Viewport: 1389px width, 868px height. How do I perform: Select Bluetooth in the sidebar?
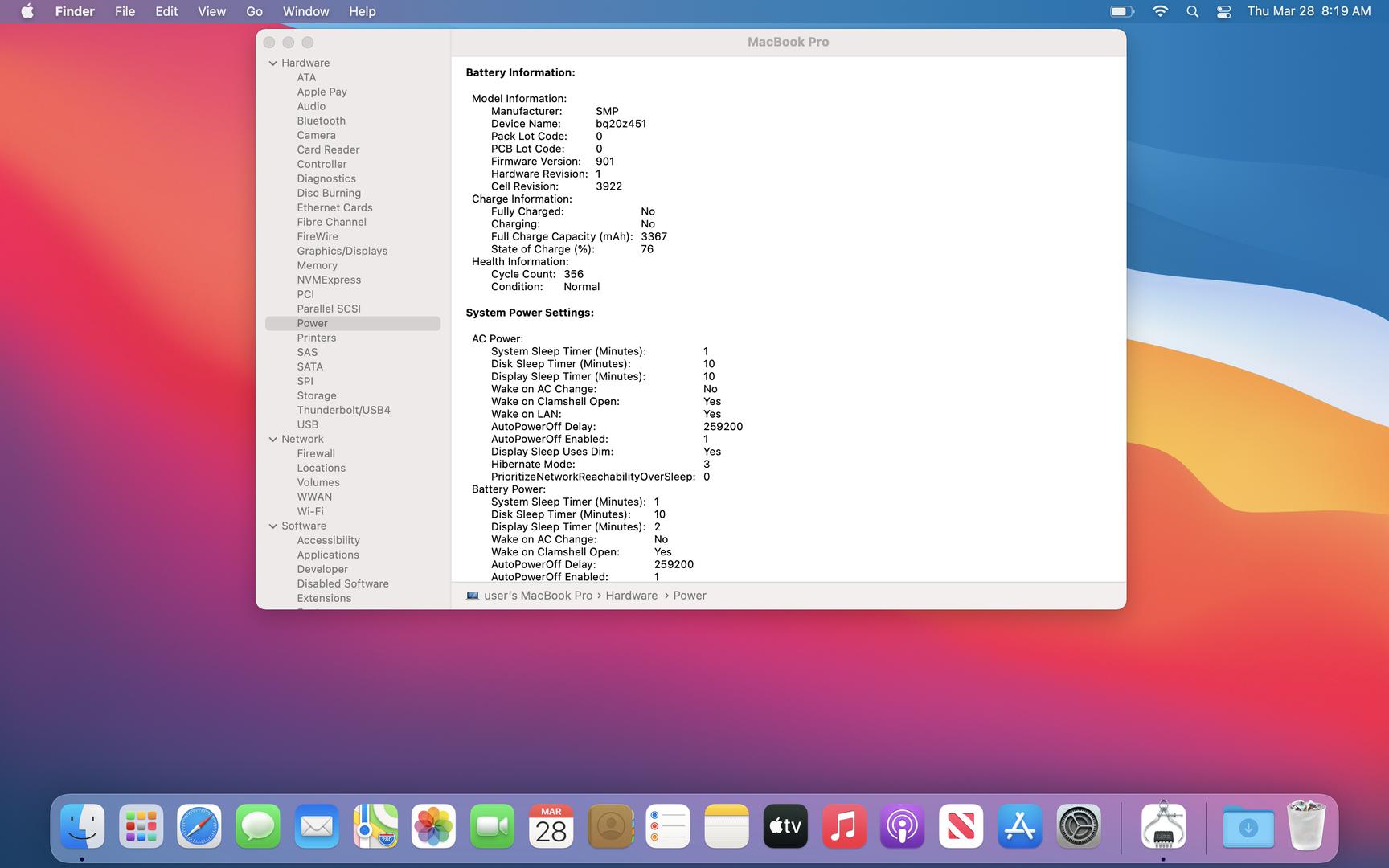[x=321, y=121]
